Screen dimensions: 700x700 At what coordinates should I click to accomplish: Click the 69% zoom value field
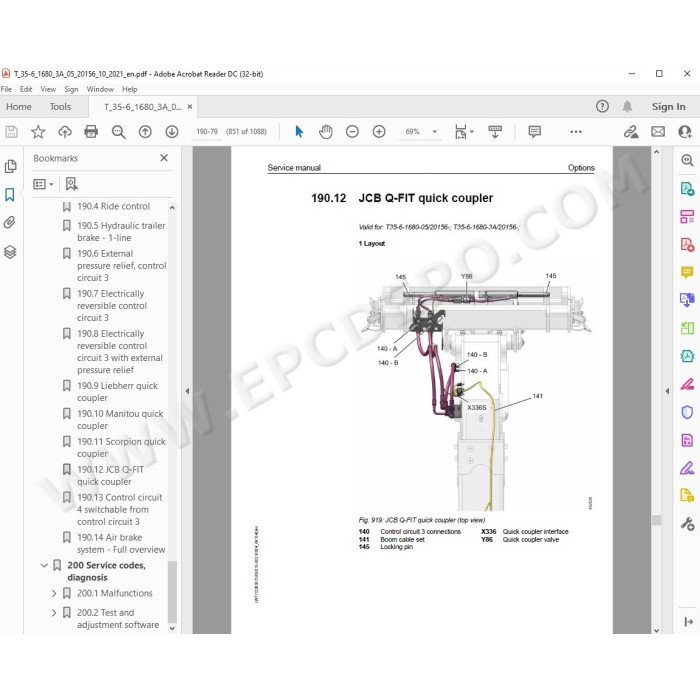(x=412, y=132)
